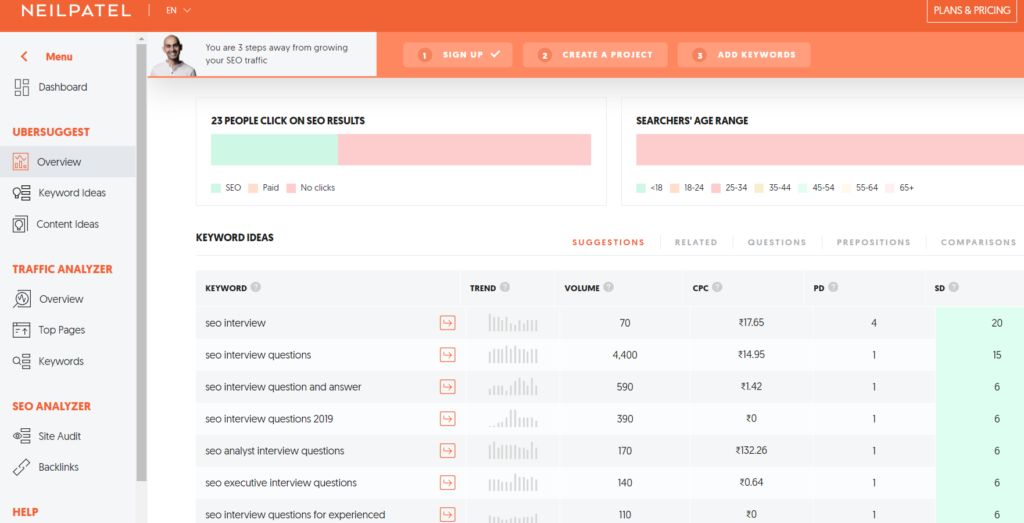This screenshot has width=1024, height=523.
Task: Open the EN language dropdown
Action: point(178,10)
